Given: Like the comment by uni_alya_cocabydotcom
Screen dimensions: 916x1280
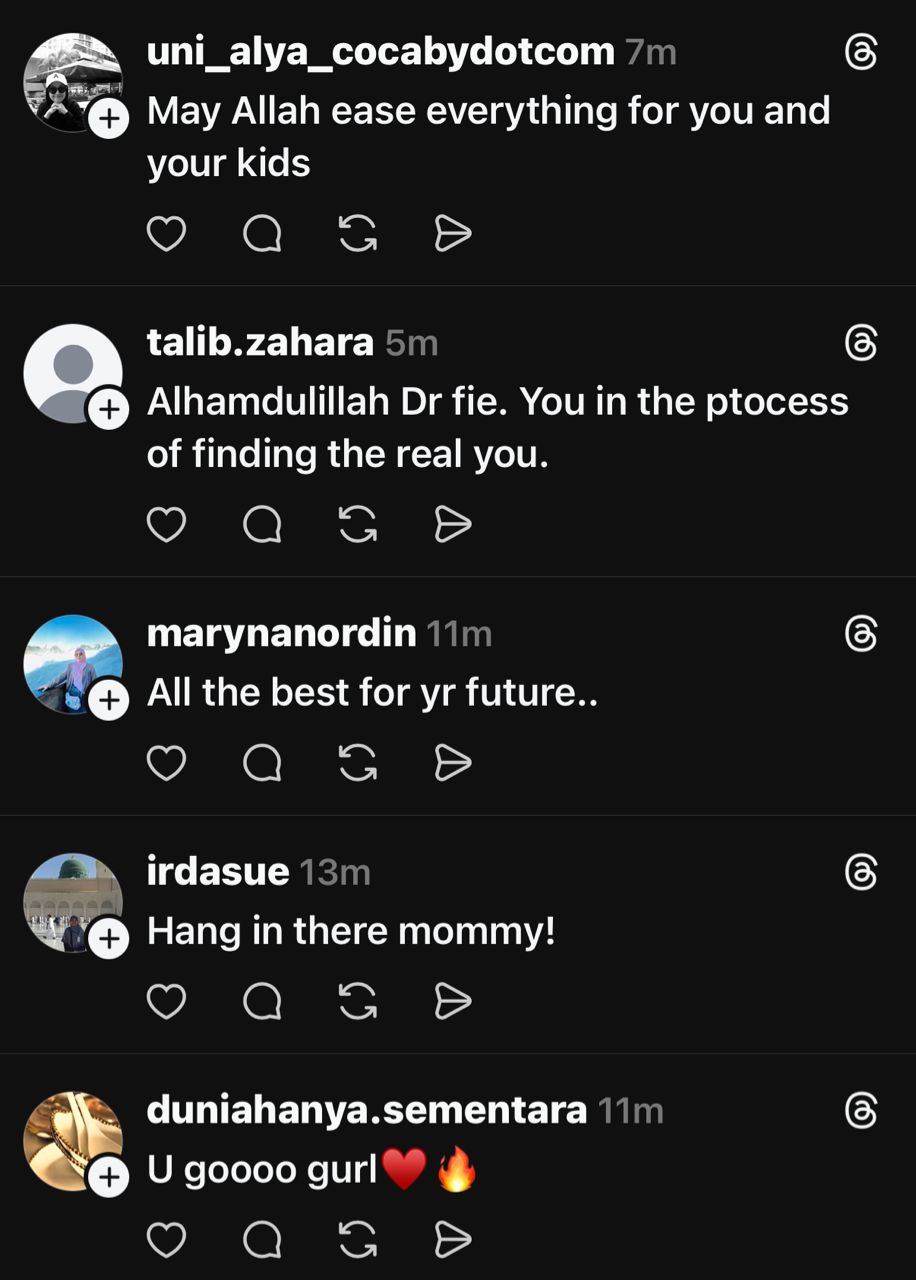Looking at the screenshot, I should (x=166, y=234).
